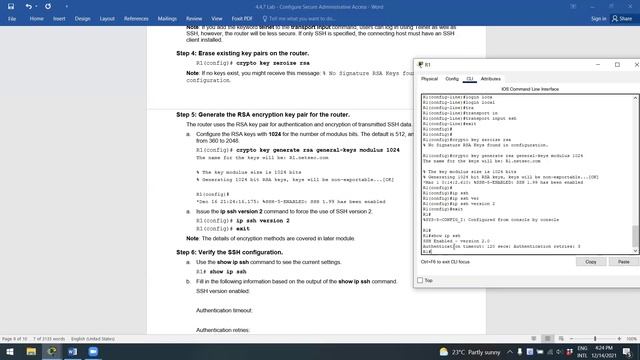Open Packet Tracer from the taskbar
The height and width of the screenshot is (360, 640).
coord(52,351)
